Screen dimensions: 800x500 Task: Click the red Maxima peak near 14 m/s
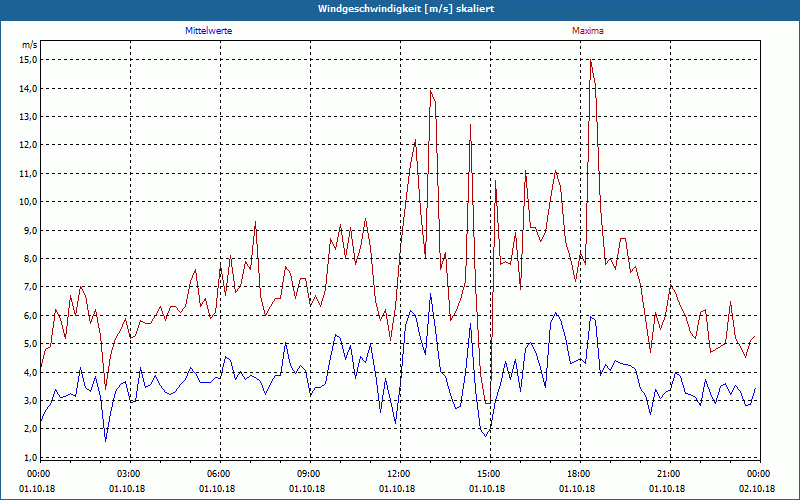coord(431,91)
